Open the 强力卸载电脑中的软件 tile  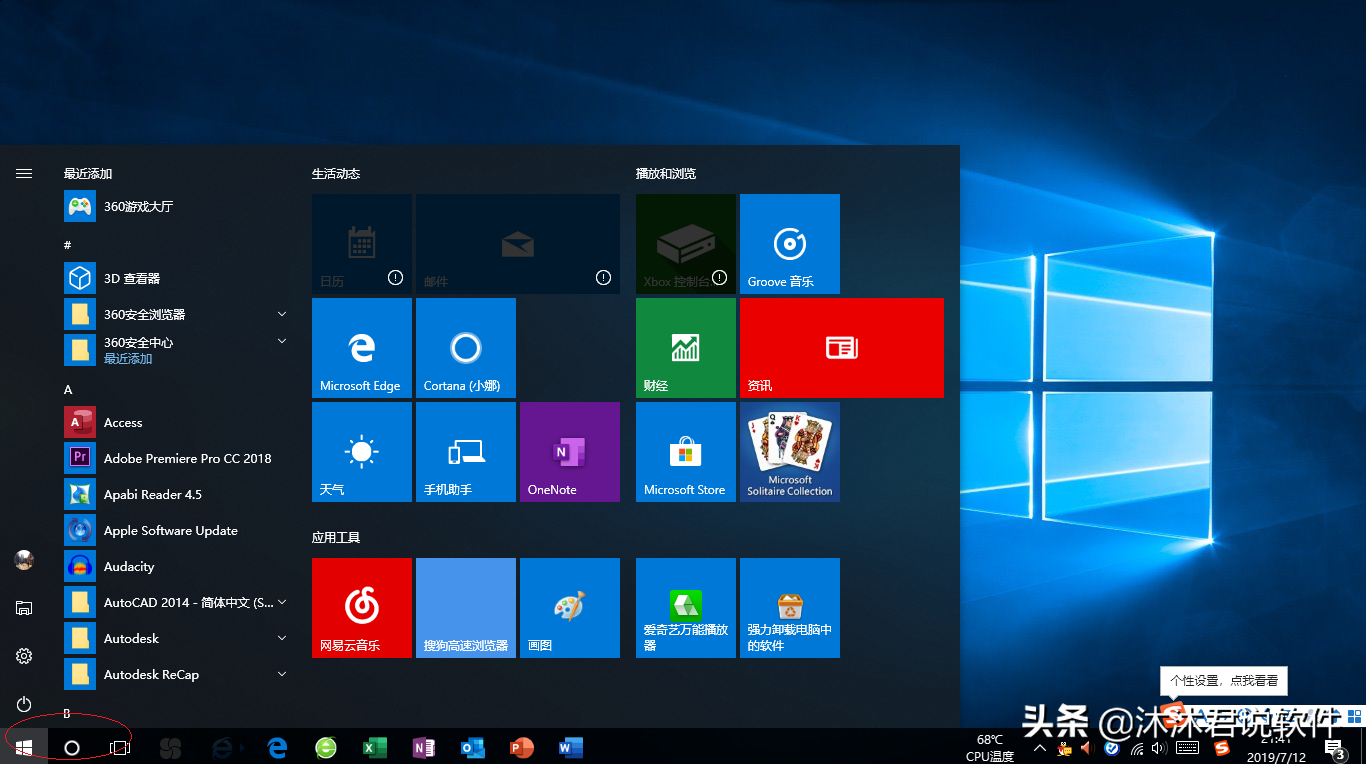tap(790, 608)
